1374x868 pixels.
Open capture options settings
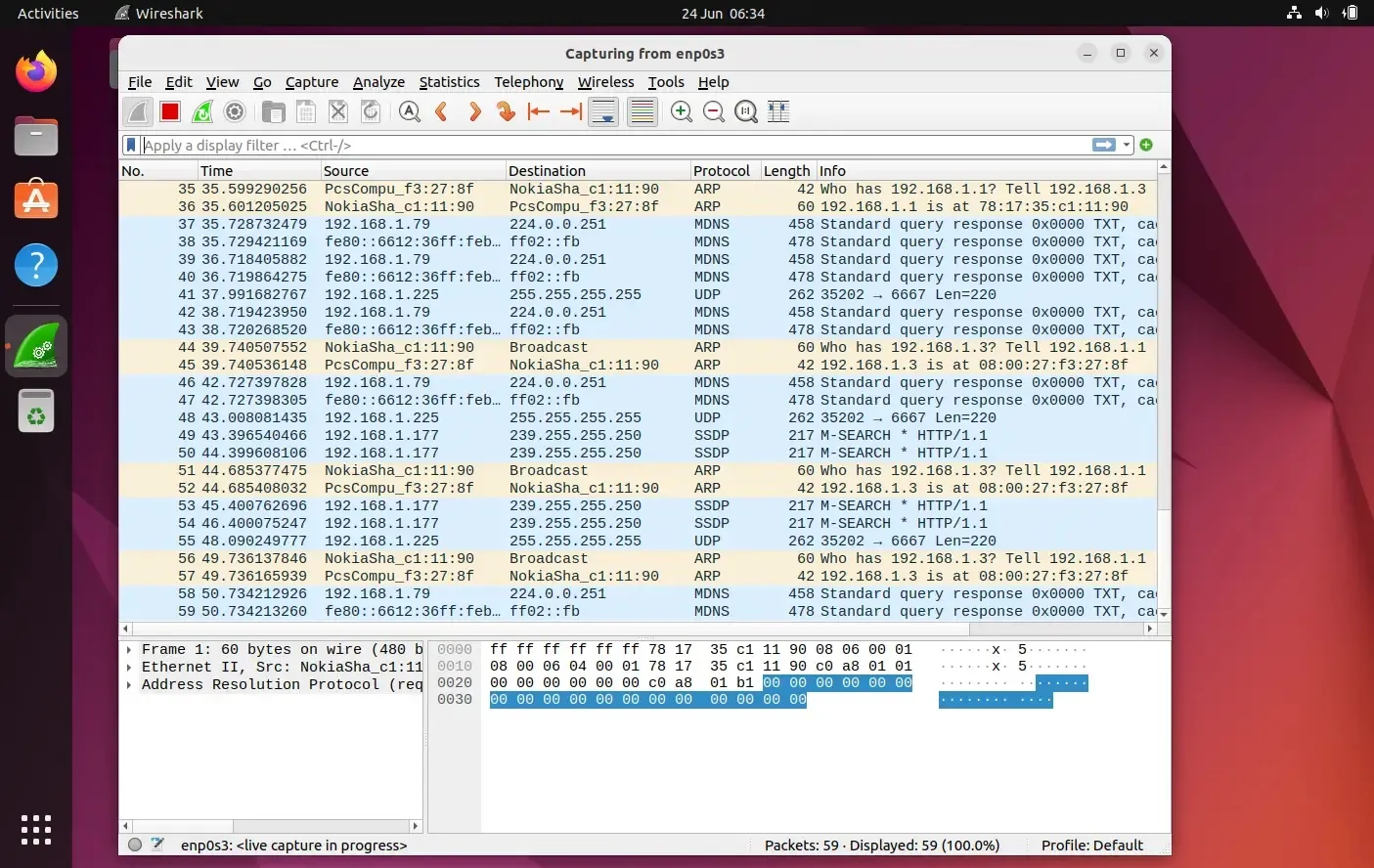(234, 111)
